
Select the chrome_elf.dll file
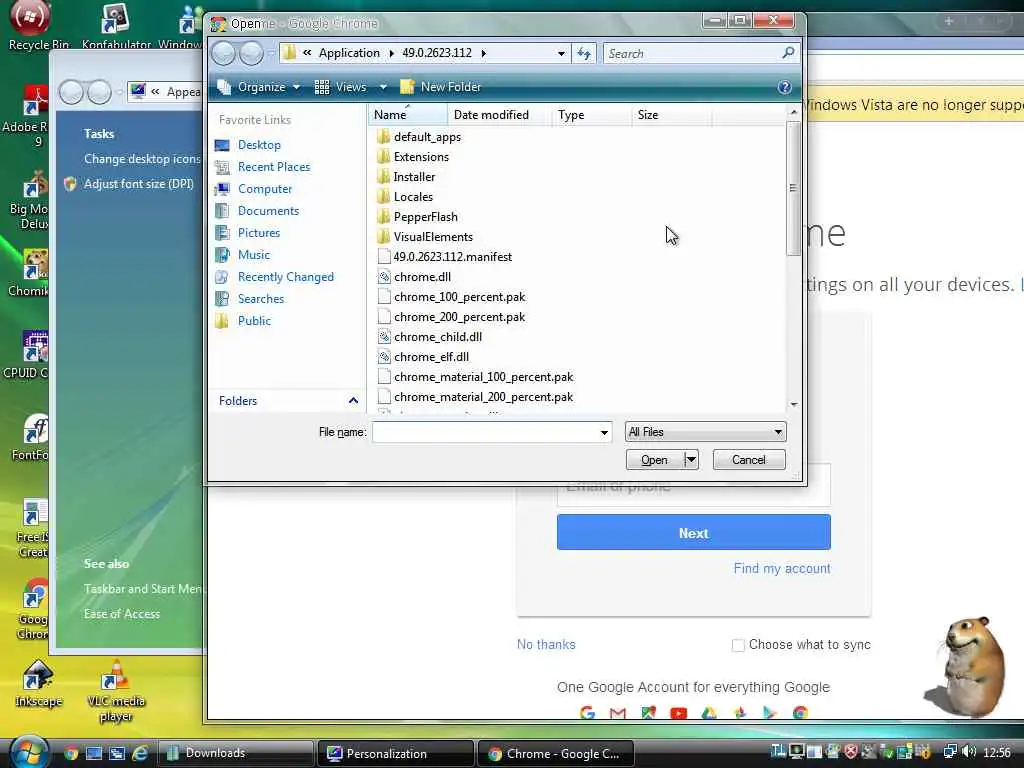tap(431, 357)
